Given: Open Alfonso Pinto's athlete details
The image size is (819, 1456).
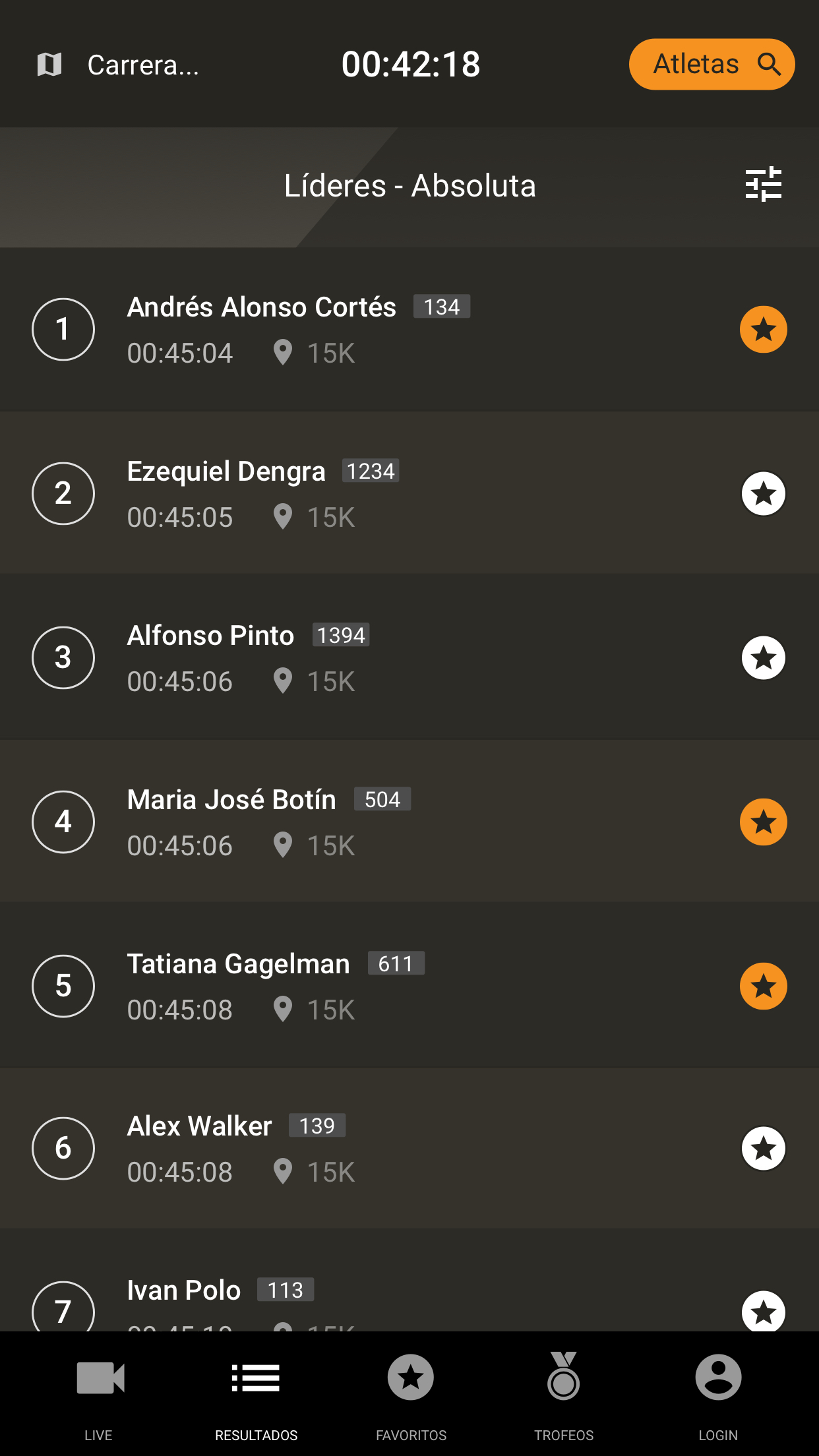Looking at the screenshot, I should pyautogui.click(x=211, y=636).
